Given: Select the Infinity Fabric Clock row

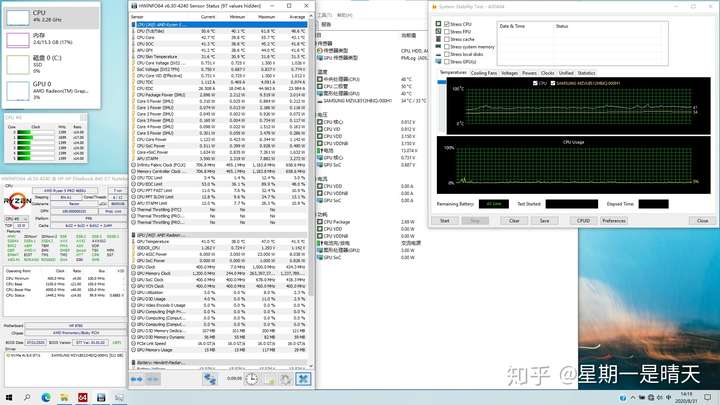Looking at the screenshot, I should [219, 165].
